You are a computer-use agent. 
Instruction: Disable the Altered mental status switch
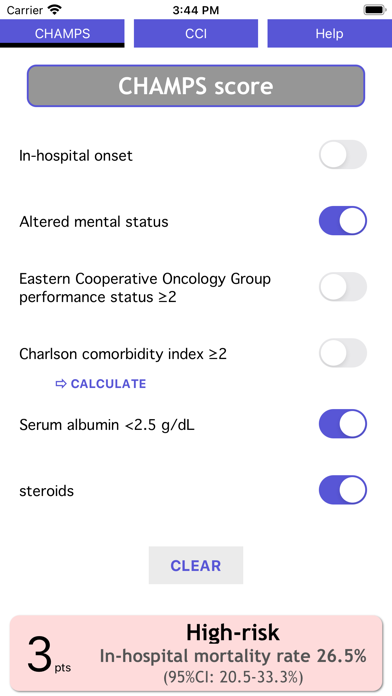[x=343, y=221]
